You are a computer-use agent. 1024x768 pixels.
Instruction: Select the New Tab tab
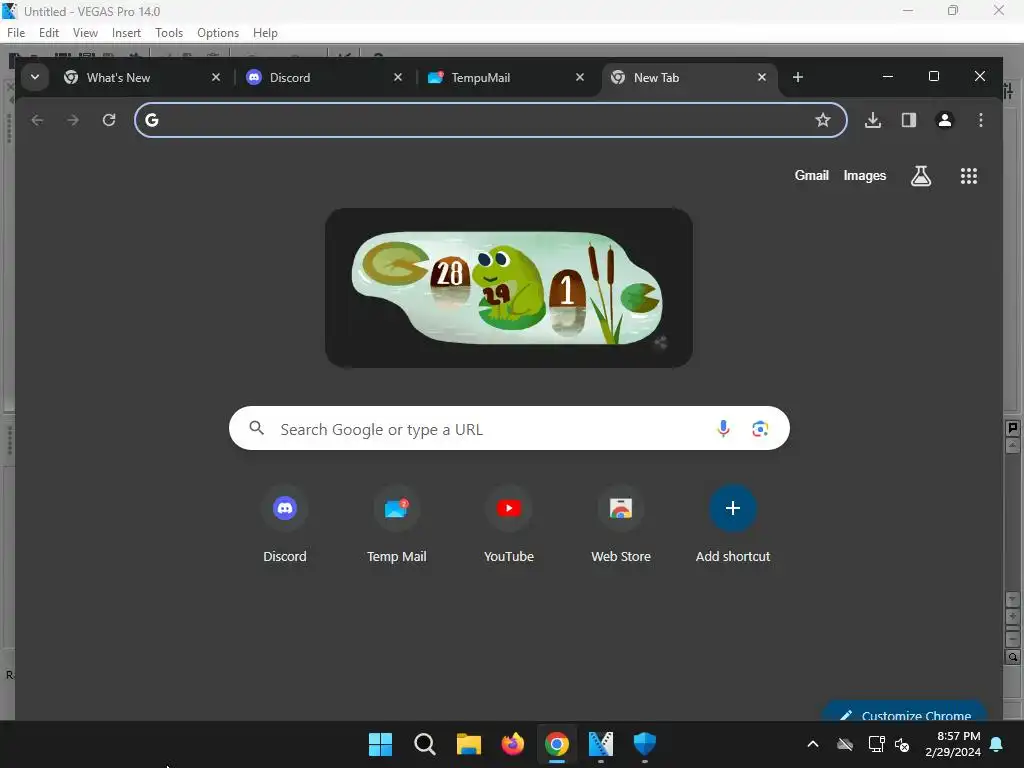pos(688,78)
